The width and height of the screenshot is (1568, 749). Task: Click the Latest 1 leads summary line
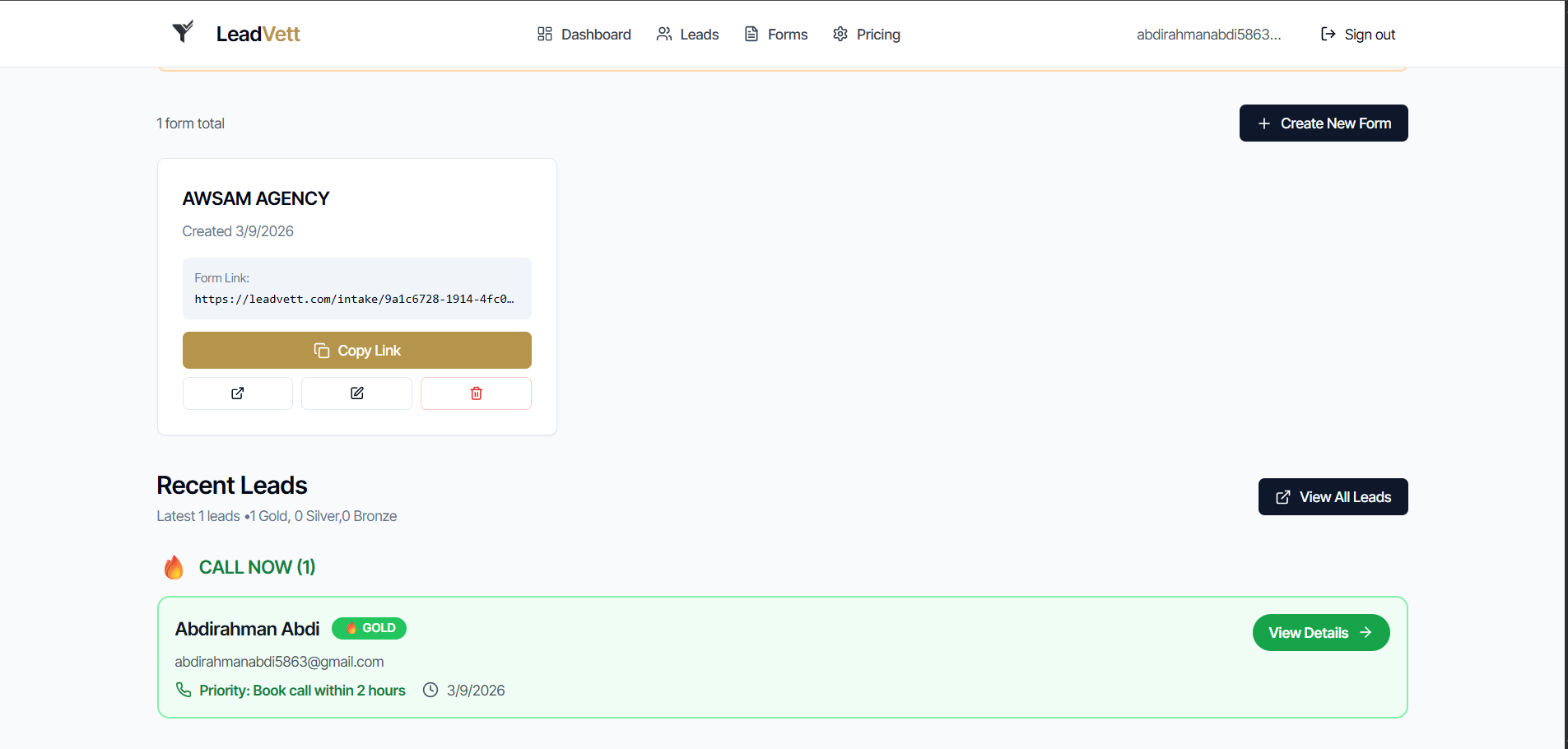click(x=277, y=516)
